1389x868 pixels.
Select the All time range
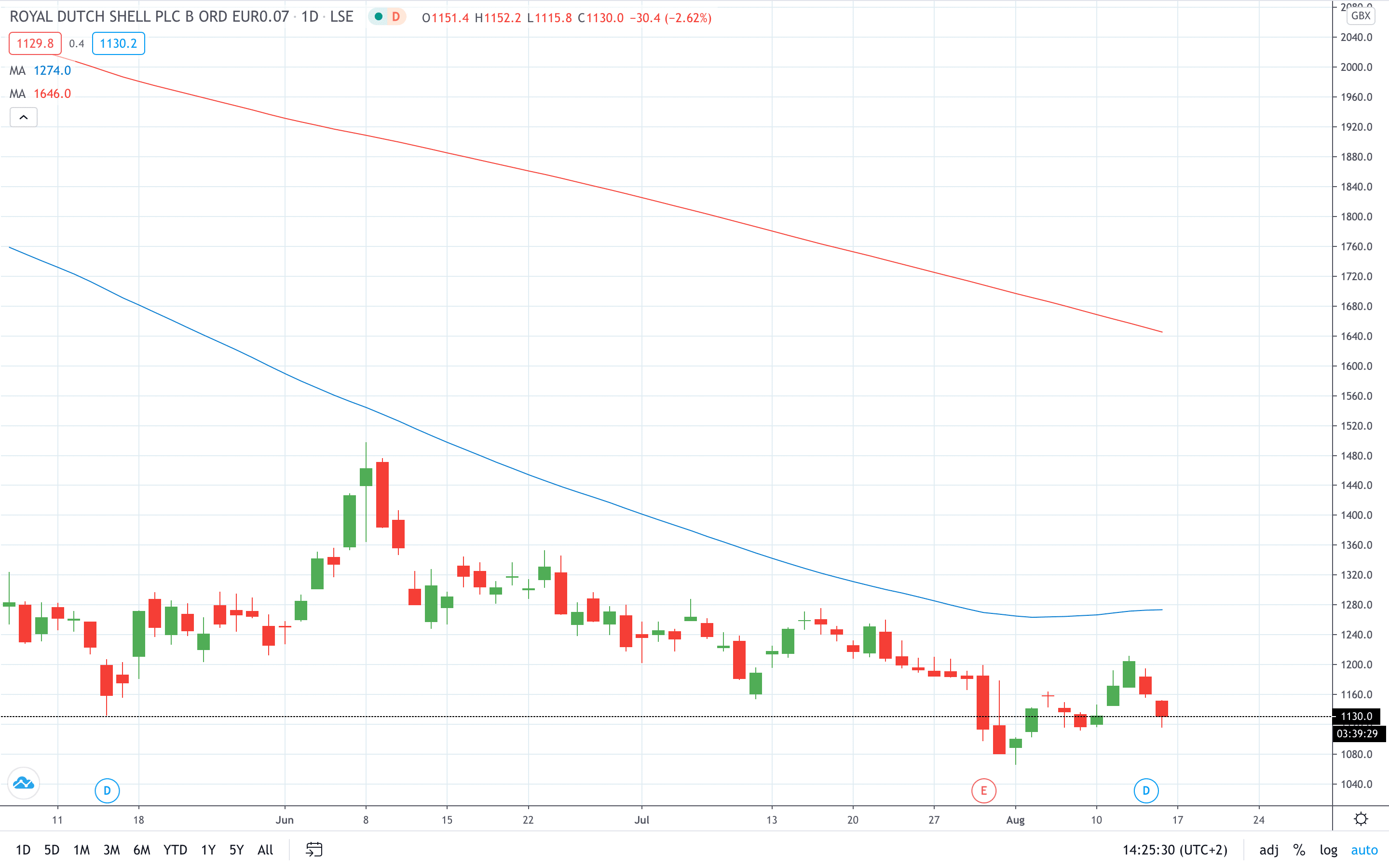point(265,850)
